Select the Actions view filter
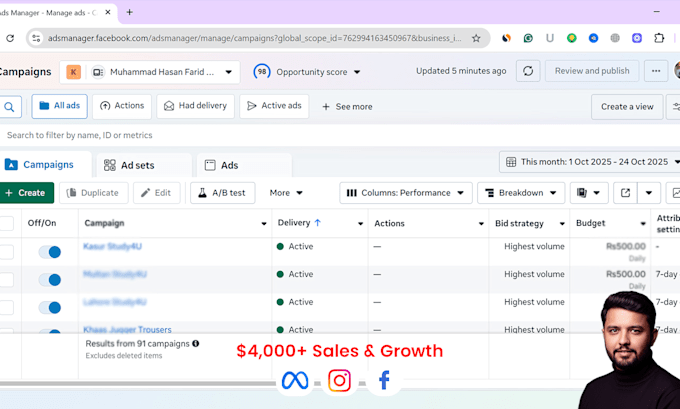Viewport: 680px width, 409px height. (x=122, y=106)
